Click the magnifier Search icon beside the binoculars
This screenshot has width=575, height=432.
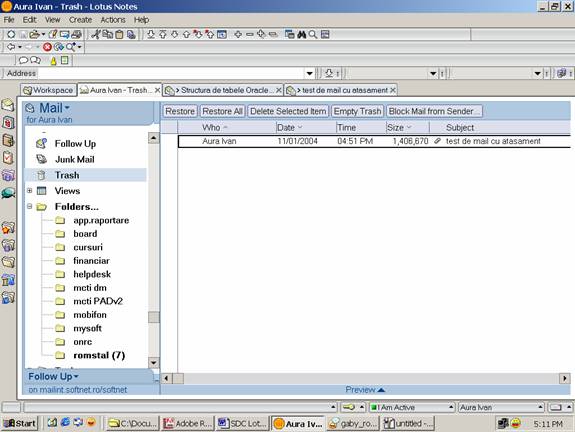coord(313,34)
